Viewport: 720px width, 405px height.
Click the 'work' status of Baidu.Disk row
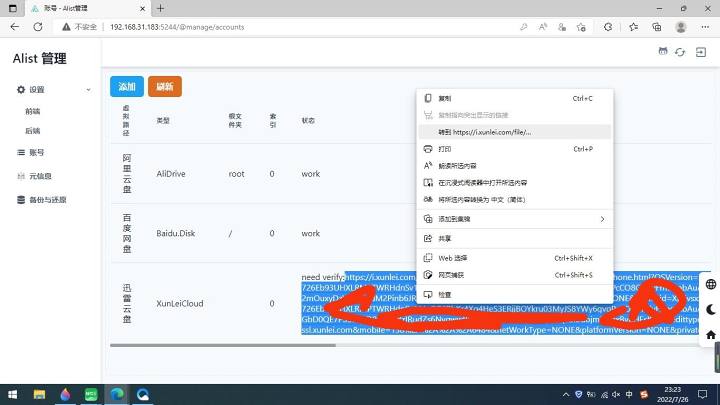tap(310, 233)
